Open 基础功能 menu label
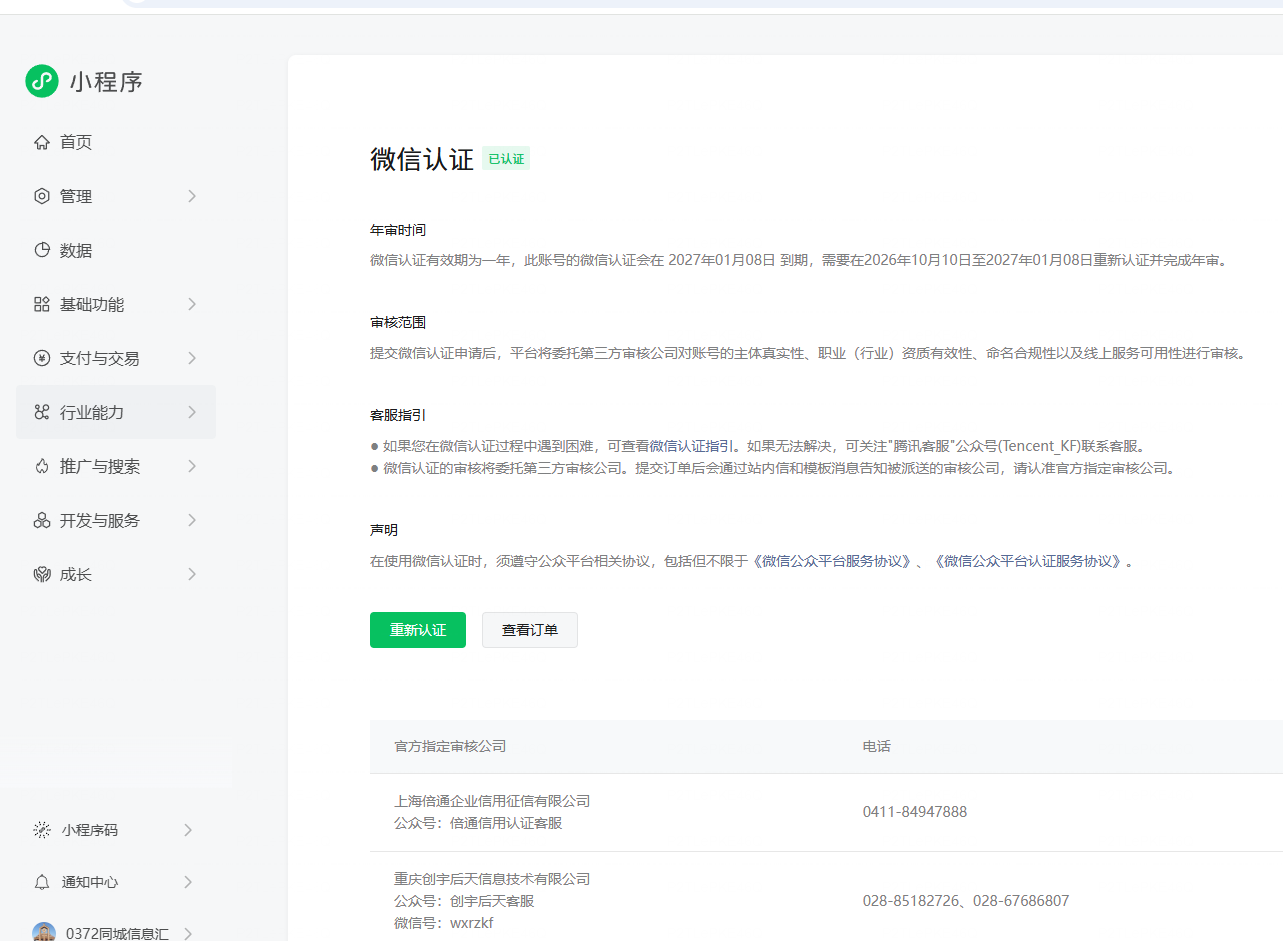Viewport: 1283px width, 941px height. (92, 304)
